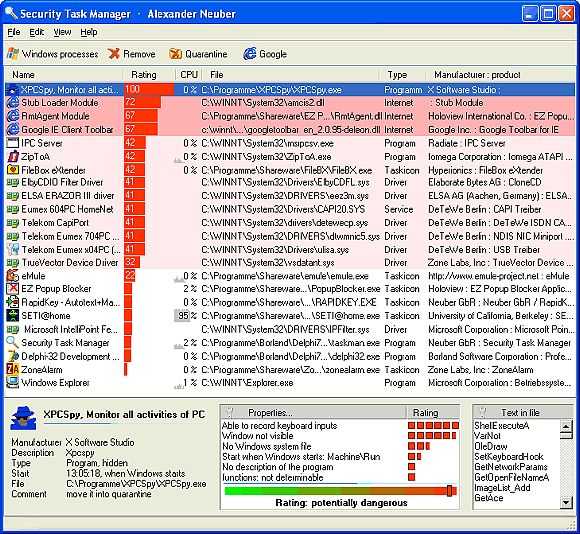
Task: Open the File menu
Action: tap(14, 32)
